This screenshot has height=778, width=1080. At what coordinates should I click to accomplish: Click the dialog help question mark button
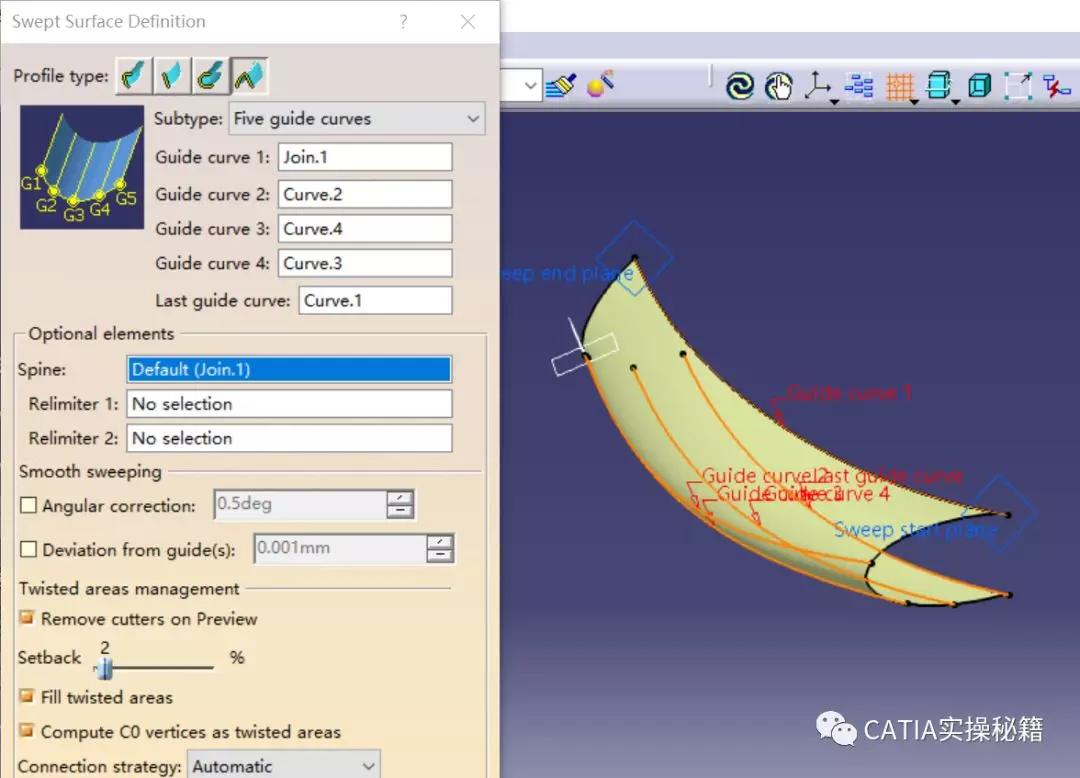[x=403, y=22]
